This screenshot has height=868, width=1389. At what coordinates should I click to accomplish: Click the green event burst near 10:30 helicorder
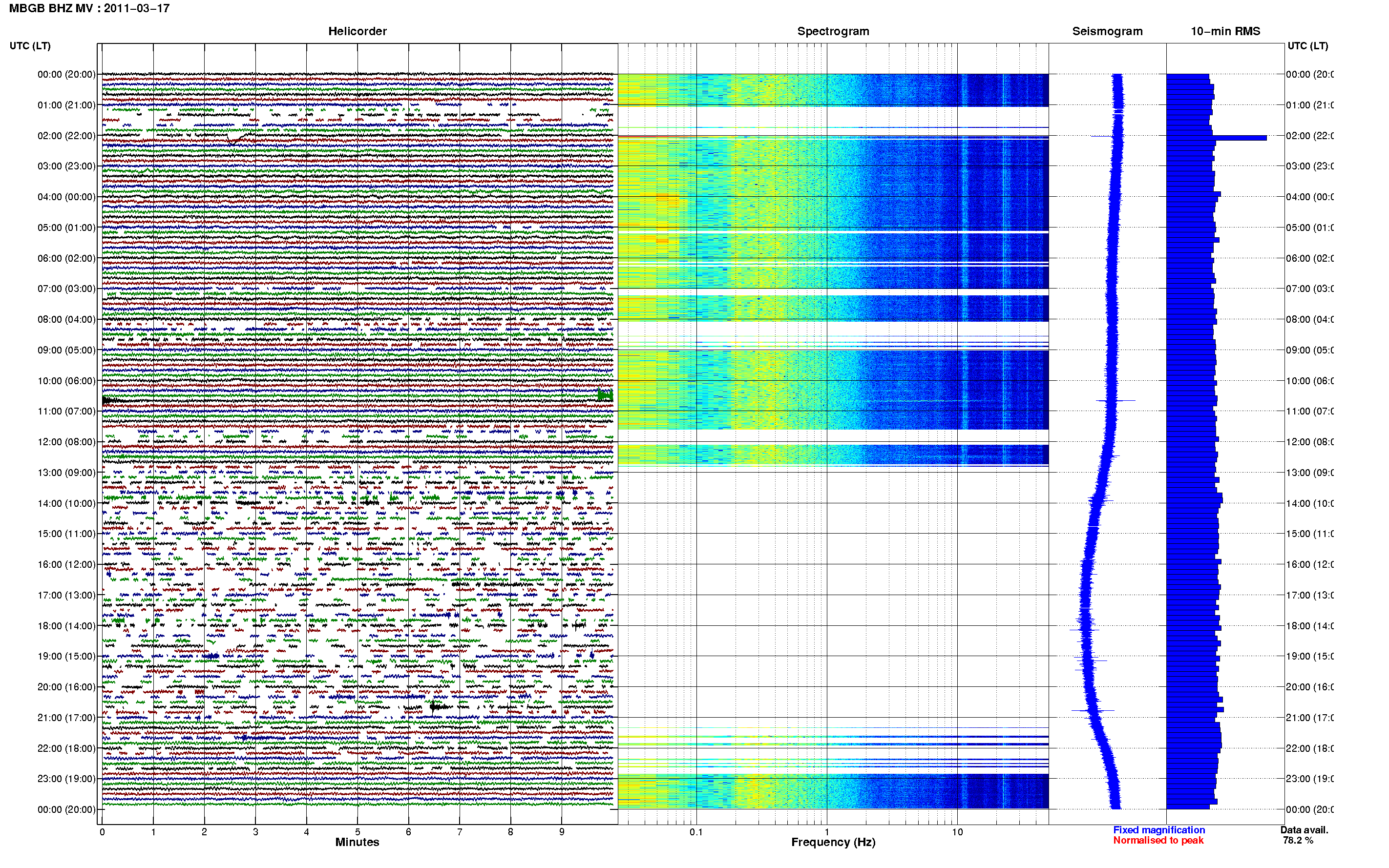pos(605,395)
